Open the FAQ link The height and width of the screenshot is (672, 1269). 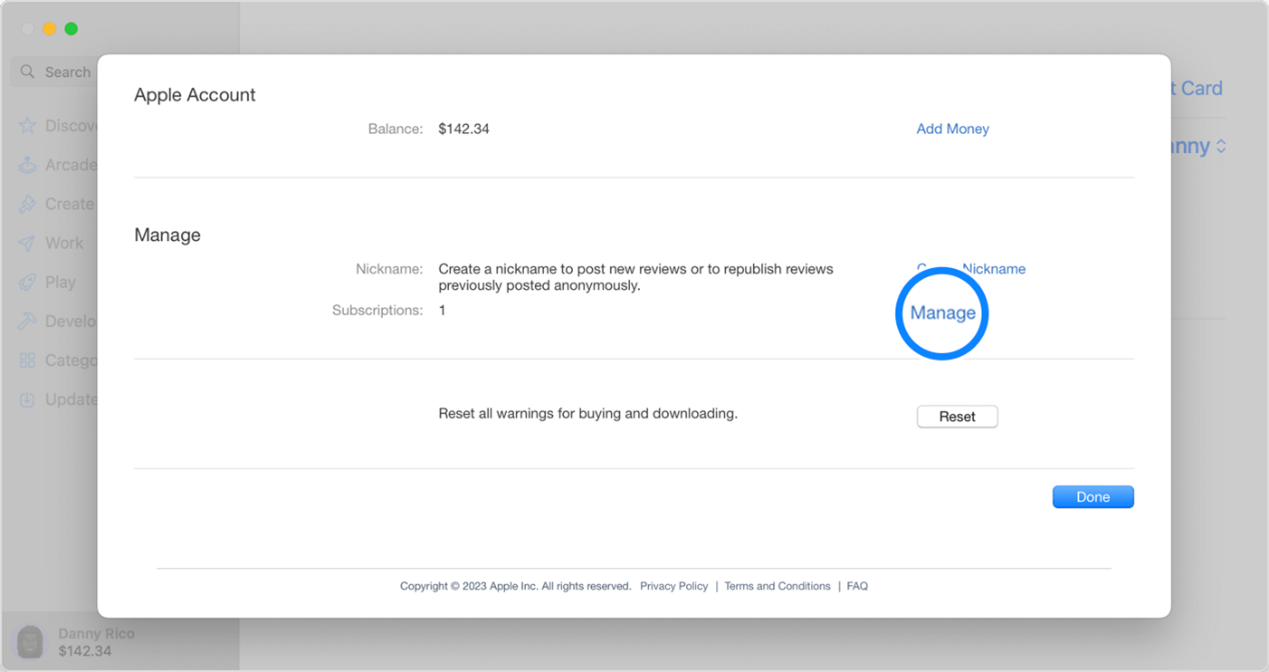coord(857,586)
